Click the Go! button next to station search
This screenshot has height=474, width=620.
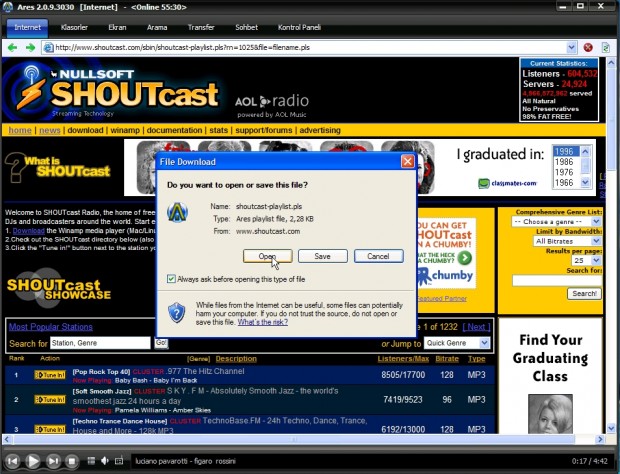pos(161,343)
